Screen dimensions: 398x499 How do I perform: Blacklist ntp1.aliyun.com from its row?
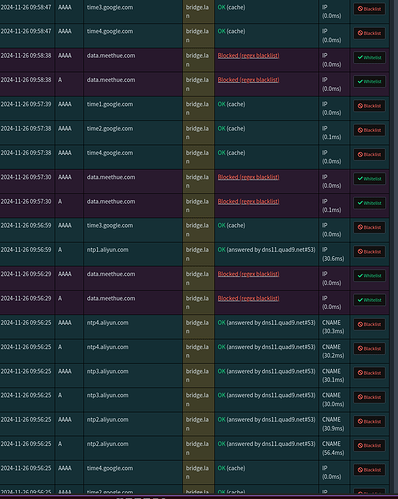pyautogui.click(x=369, y=251)
